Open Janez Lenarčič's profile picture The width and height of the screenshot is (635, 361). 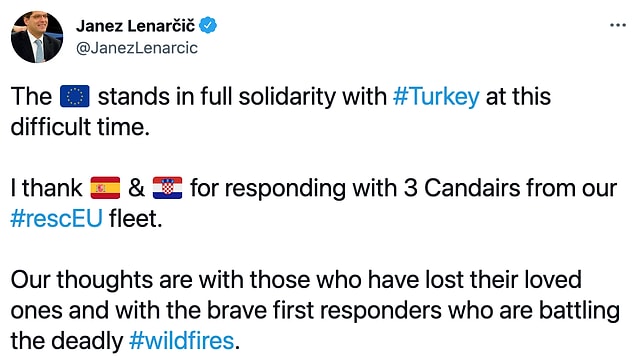tap(37, 37)
